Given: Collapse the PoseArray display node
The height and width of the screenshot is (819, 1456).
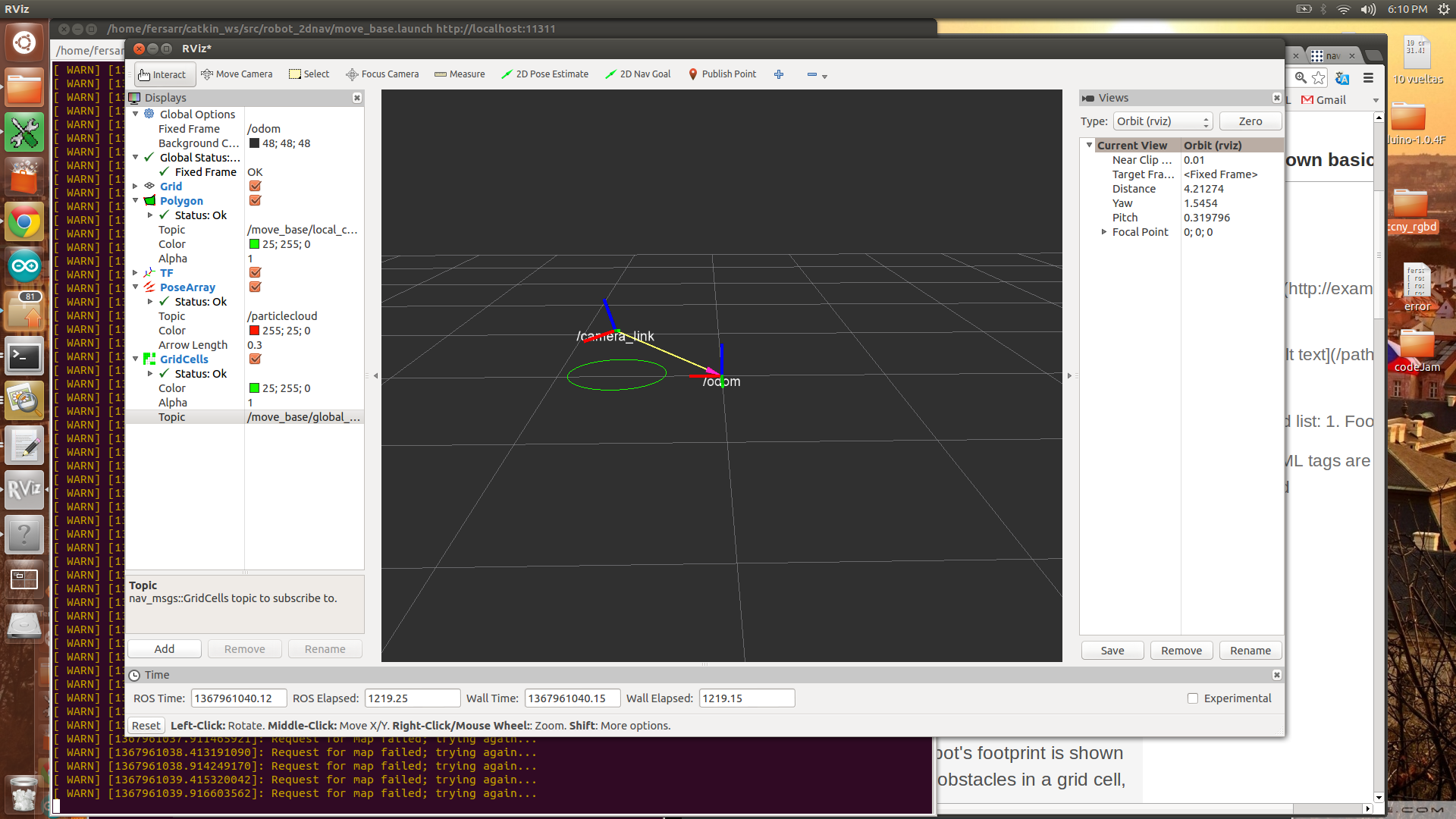Looking at the screenshot, I should point(136,287).
